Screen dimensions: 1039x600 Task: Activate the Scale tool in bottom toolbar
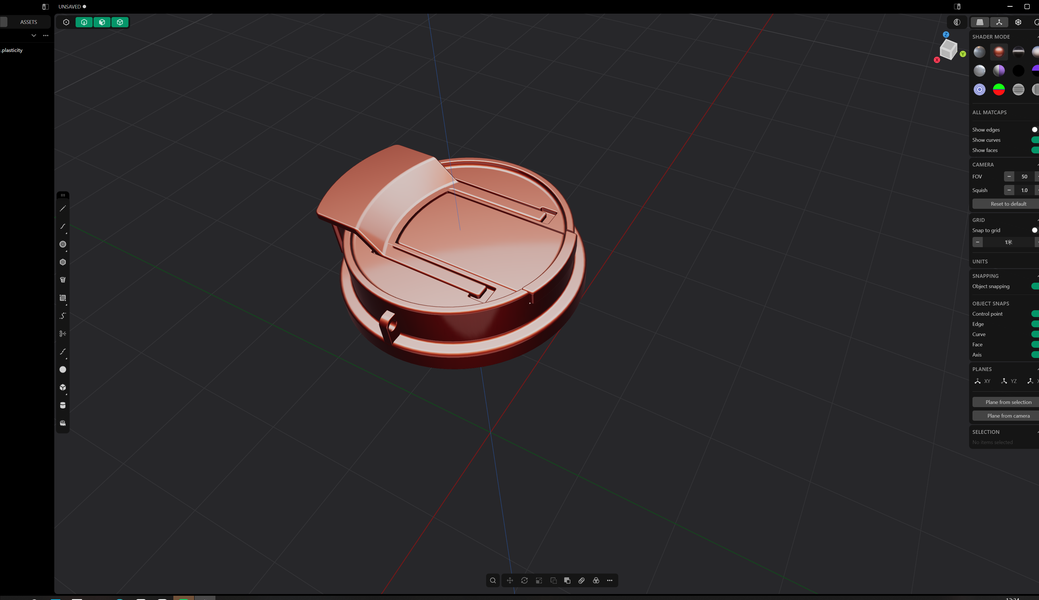coord(539,581)
